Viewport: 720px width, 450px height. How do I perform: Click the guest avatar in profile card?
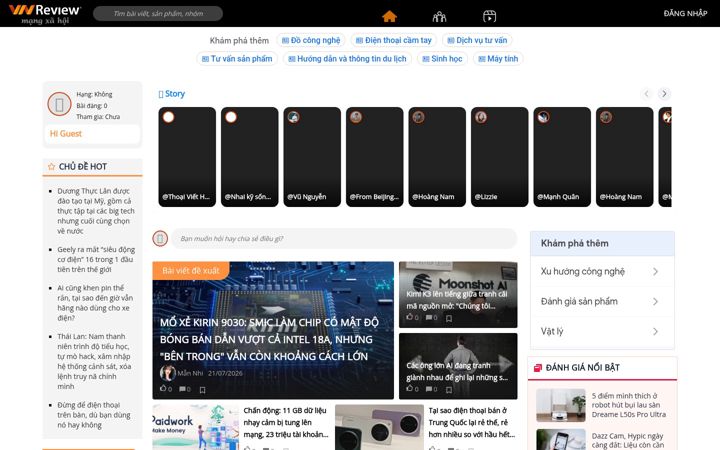coord(59,104)
